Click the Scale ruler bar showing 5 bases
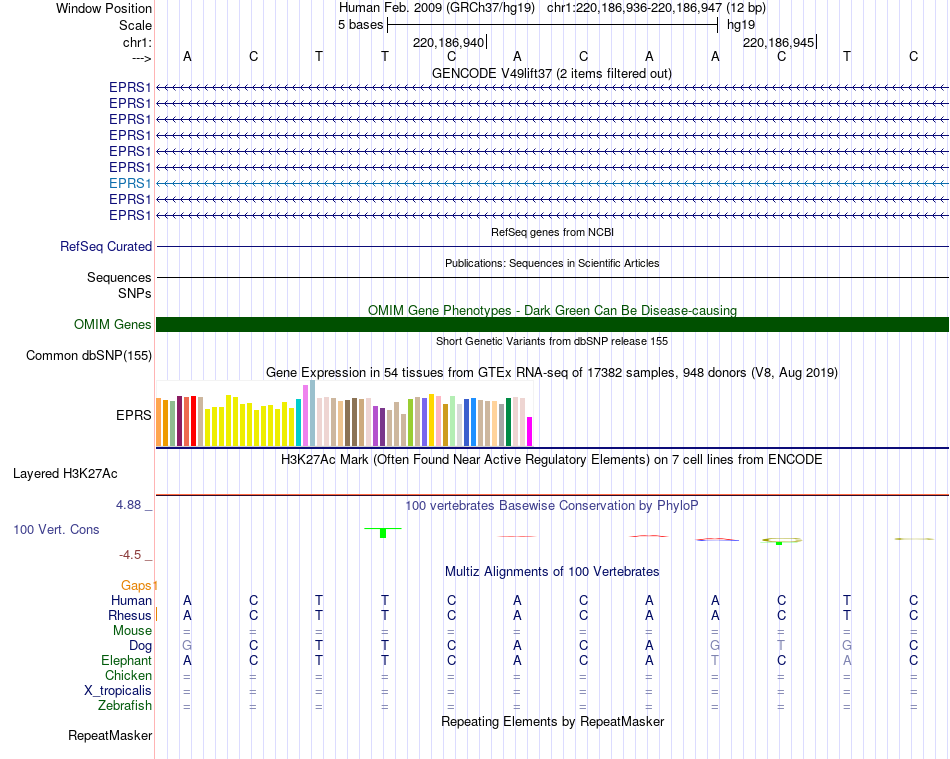The width and height of the screenshot is (950, 759). pos(553,25)
